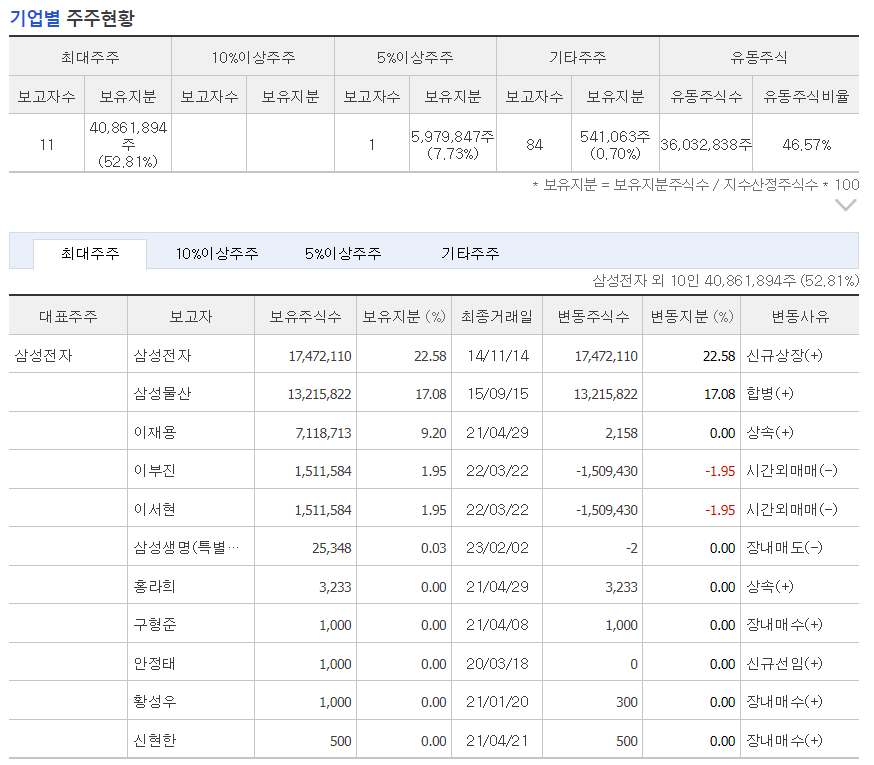This screenshot has width=874, height=765.
Task: Click the 보유지분 formula footnote
Action: (696, 185)
